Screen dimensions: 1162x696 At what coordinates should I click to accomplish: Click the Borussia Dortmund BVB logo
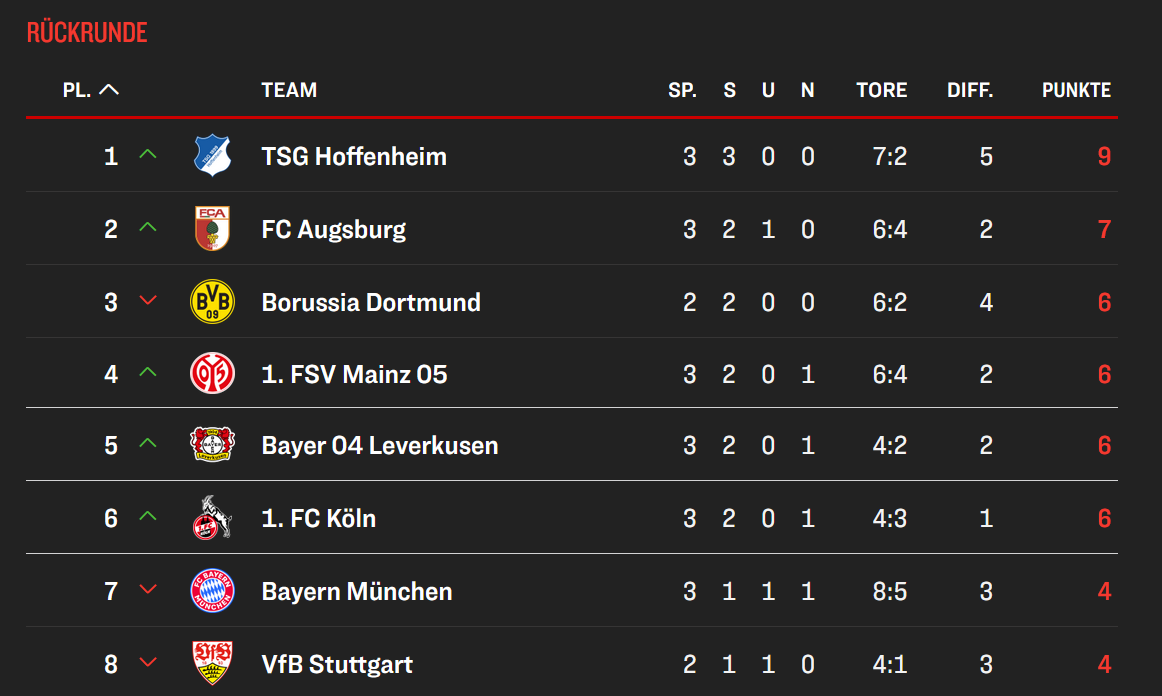pyautogui.click(x=212, y=302)
